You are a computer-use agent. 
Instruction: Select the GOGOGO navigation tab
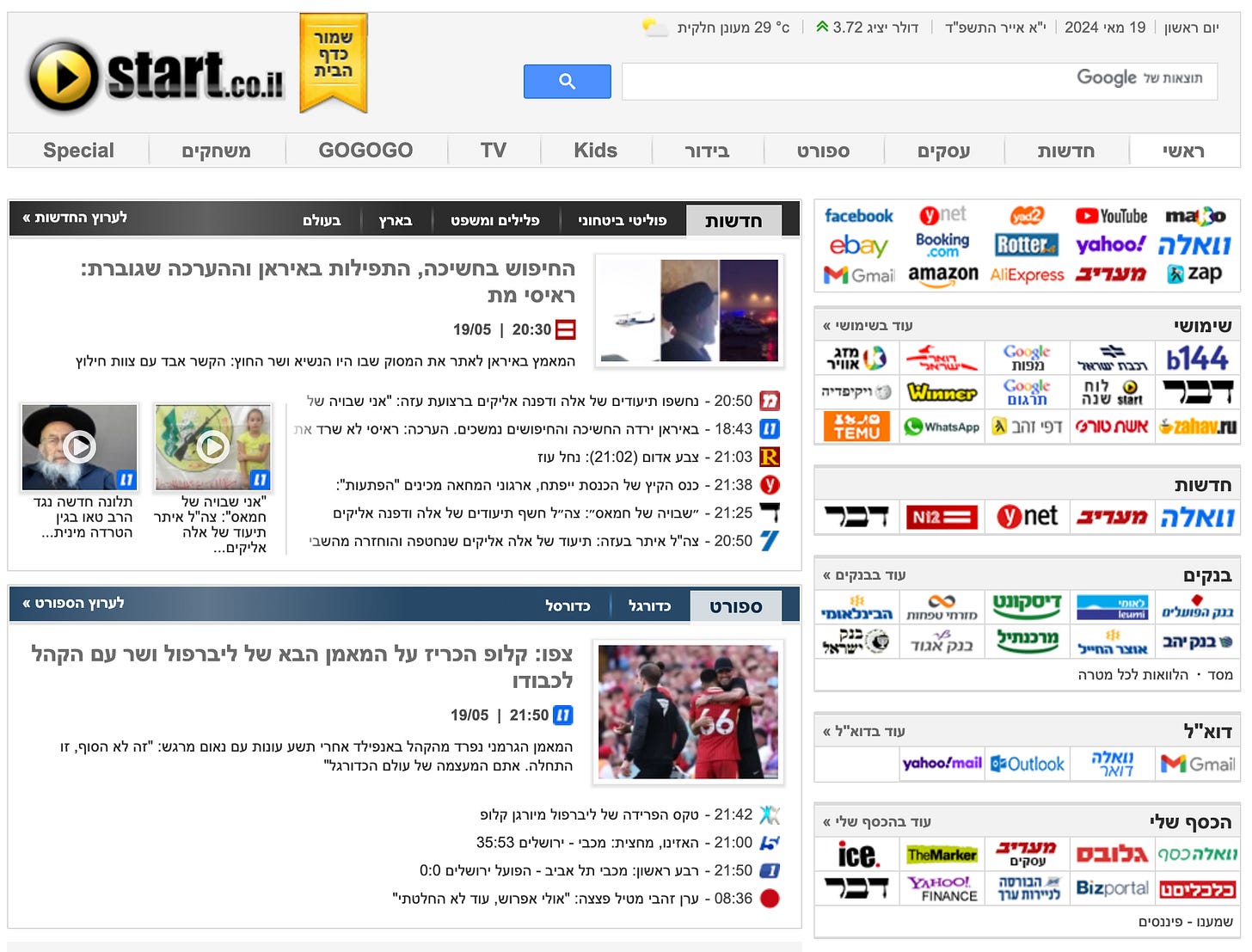tap(365, 150)
